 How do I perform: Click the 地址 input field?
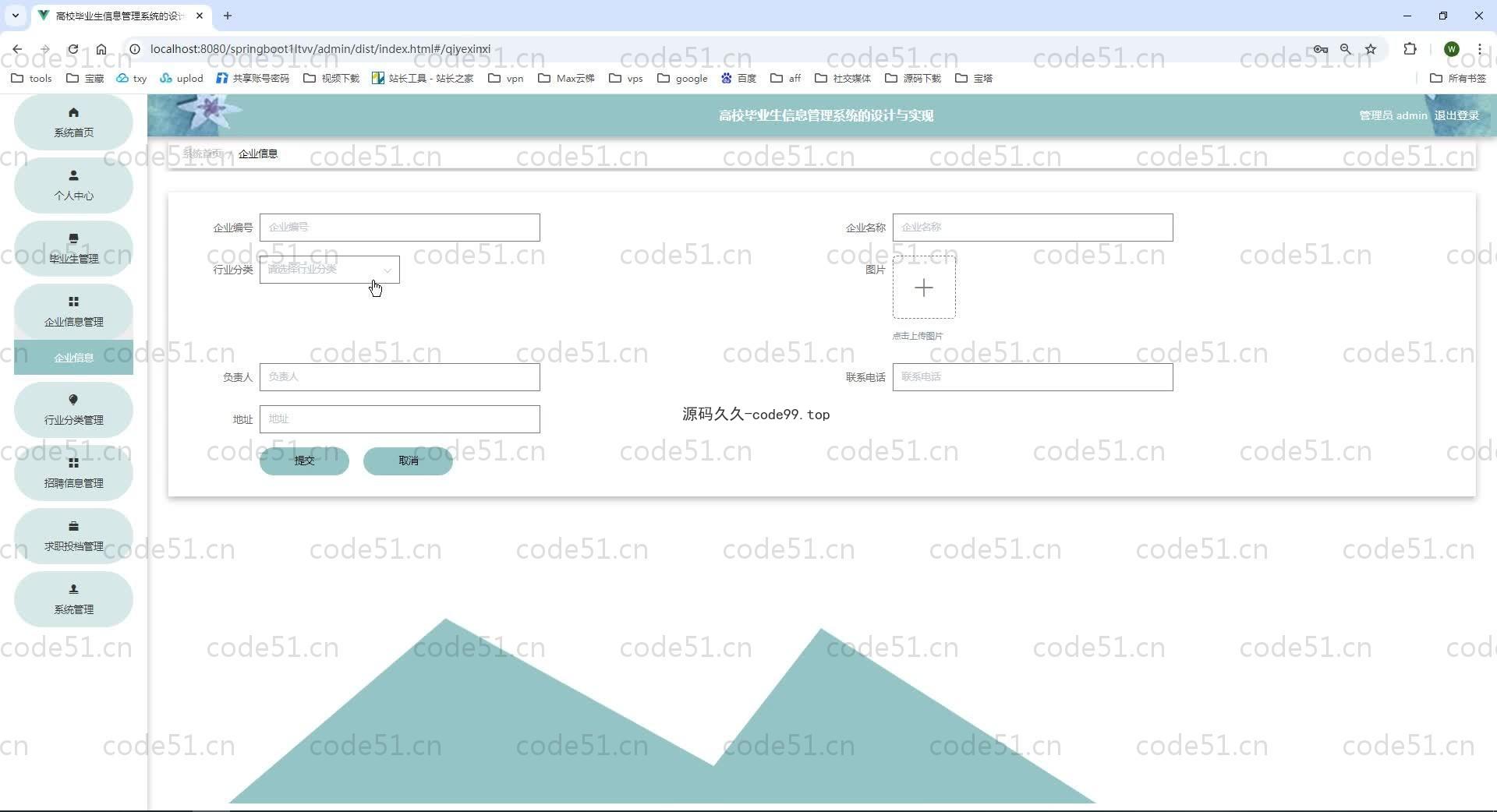[399, 419]
